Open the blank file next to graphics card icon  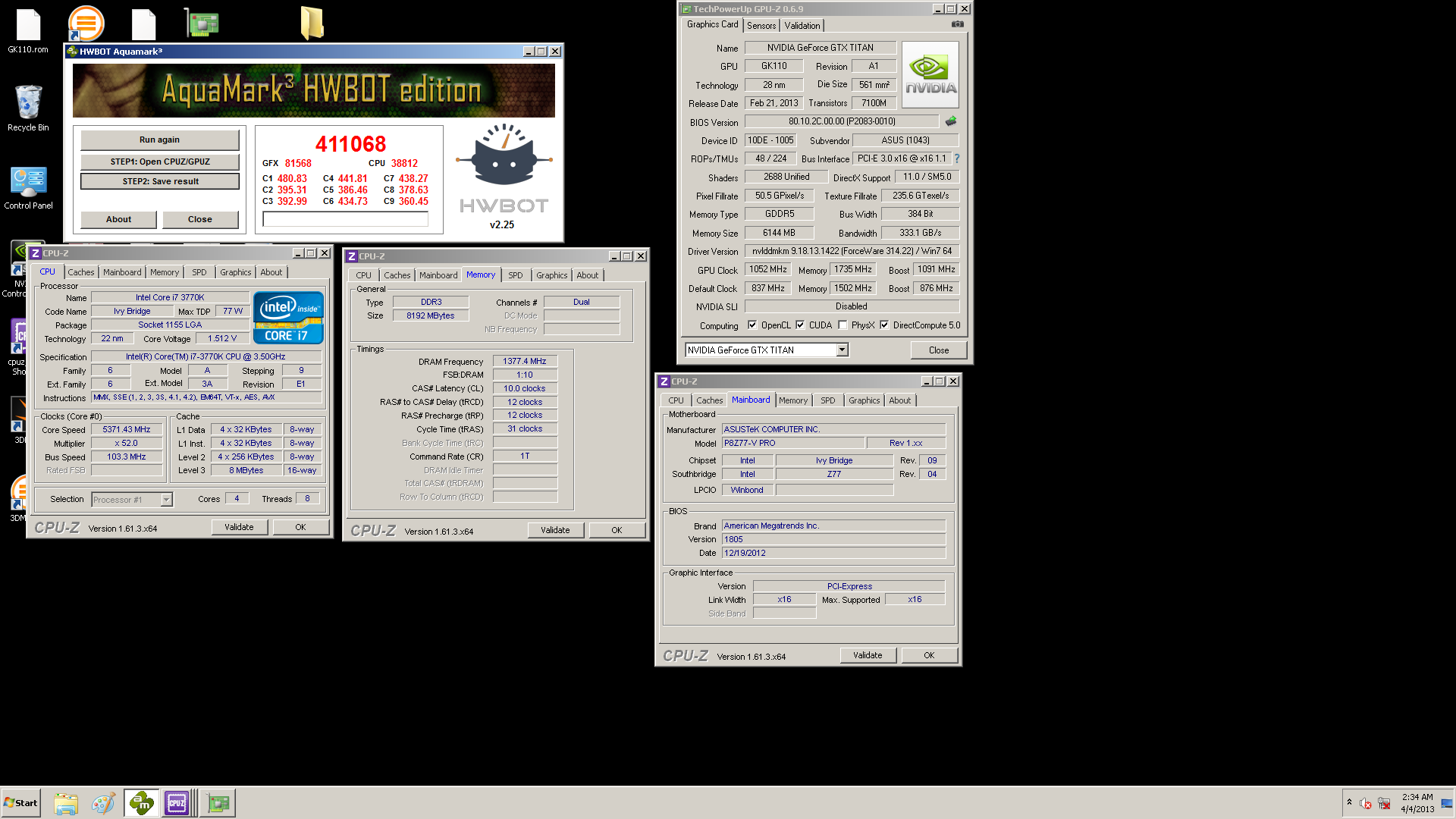click(143, 24)
